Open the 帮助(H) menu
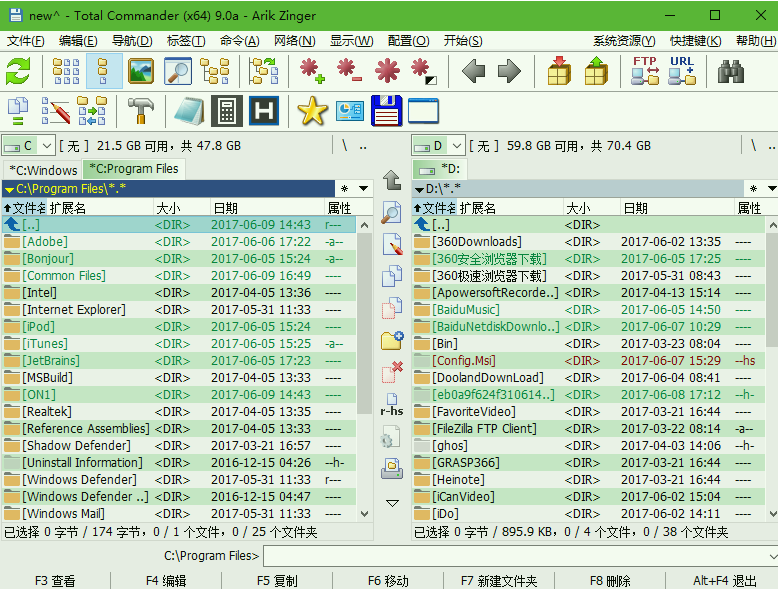 click(x=756, y=41)
